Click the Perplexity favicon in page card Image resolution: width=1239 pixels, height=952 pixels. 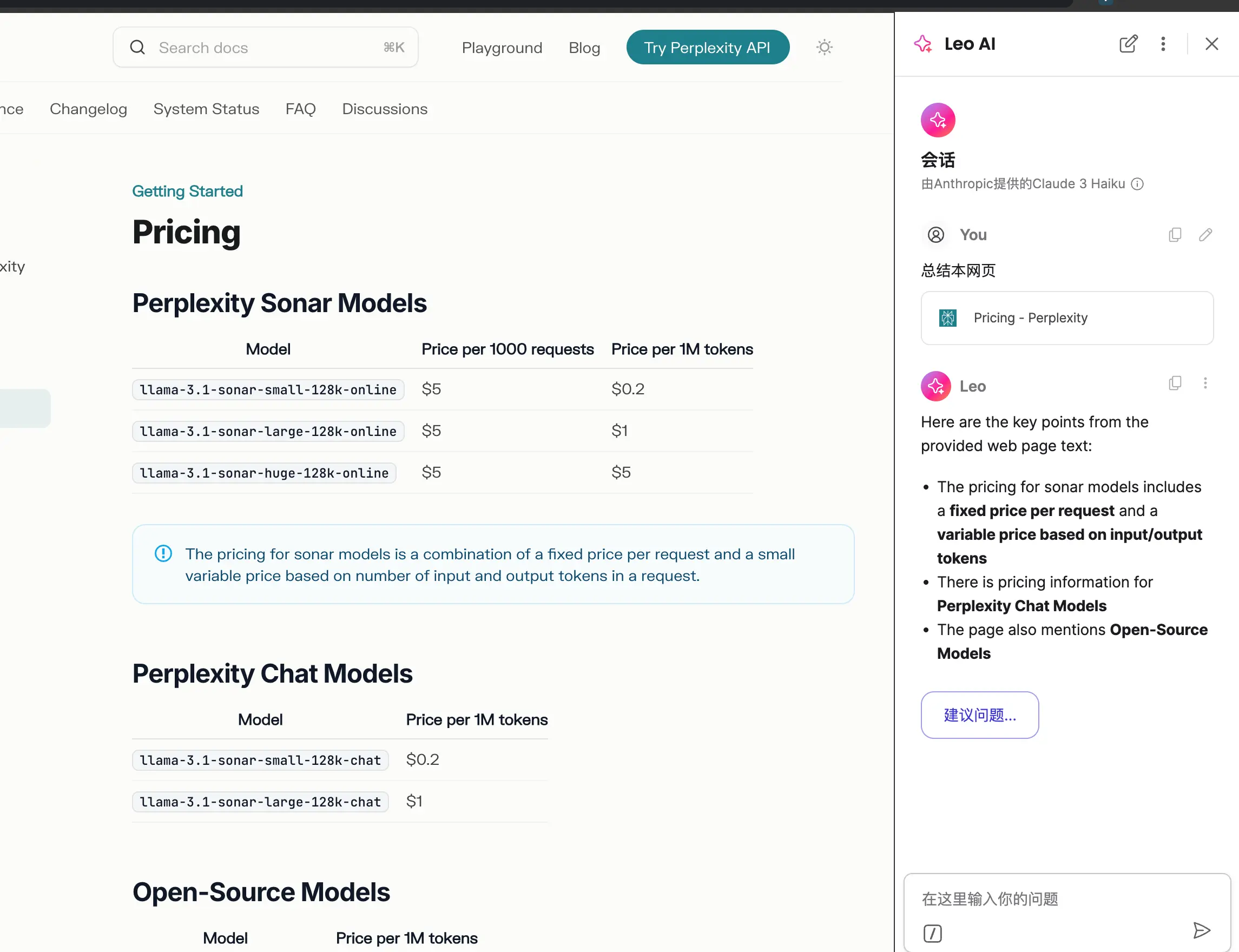tap(948, 318)
